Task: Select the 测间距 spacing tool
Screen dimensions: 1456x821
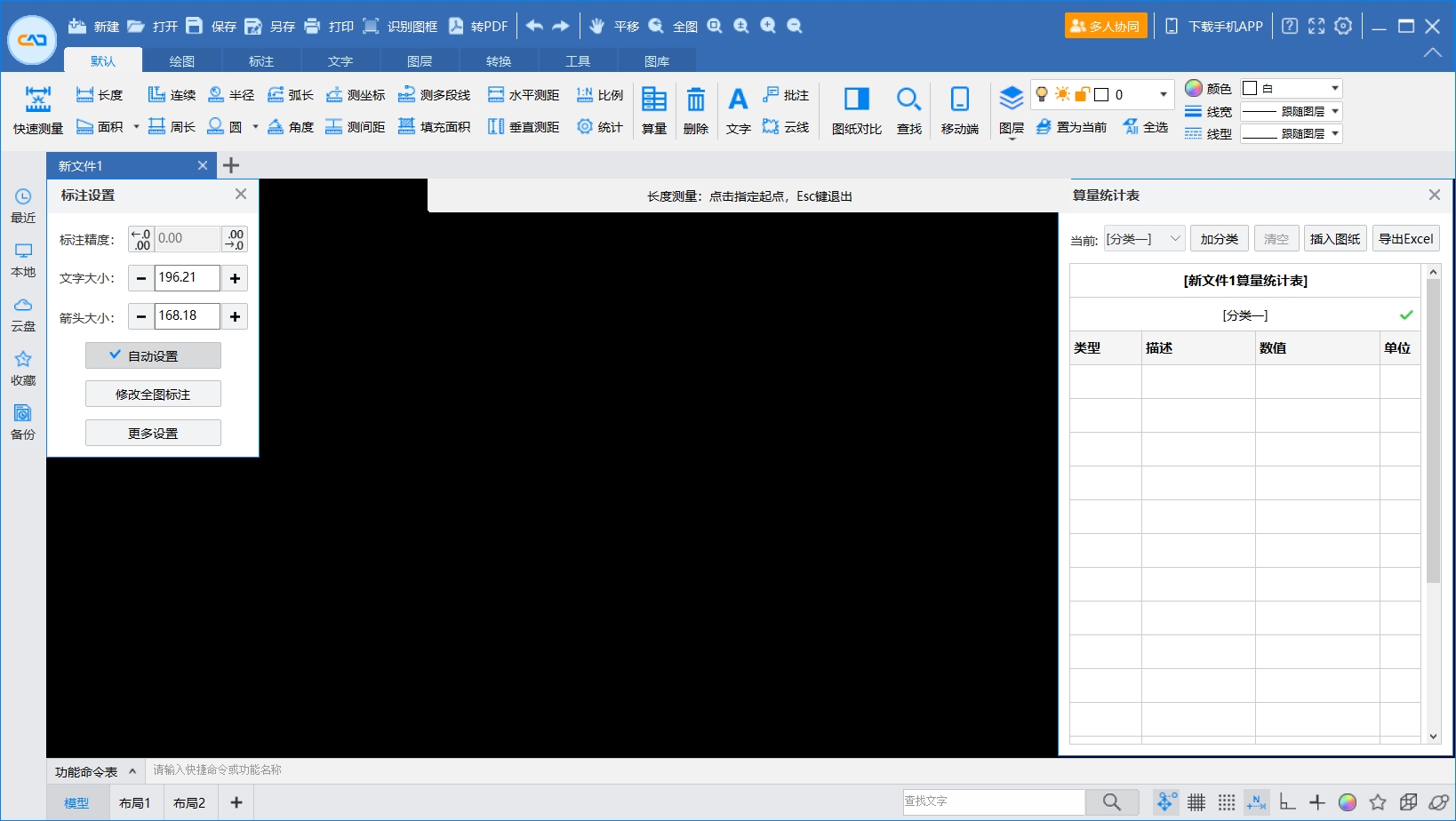Action: tap(356, 127)
